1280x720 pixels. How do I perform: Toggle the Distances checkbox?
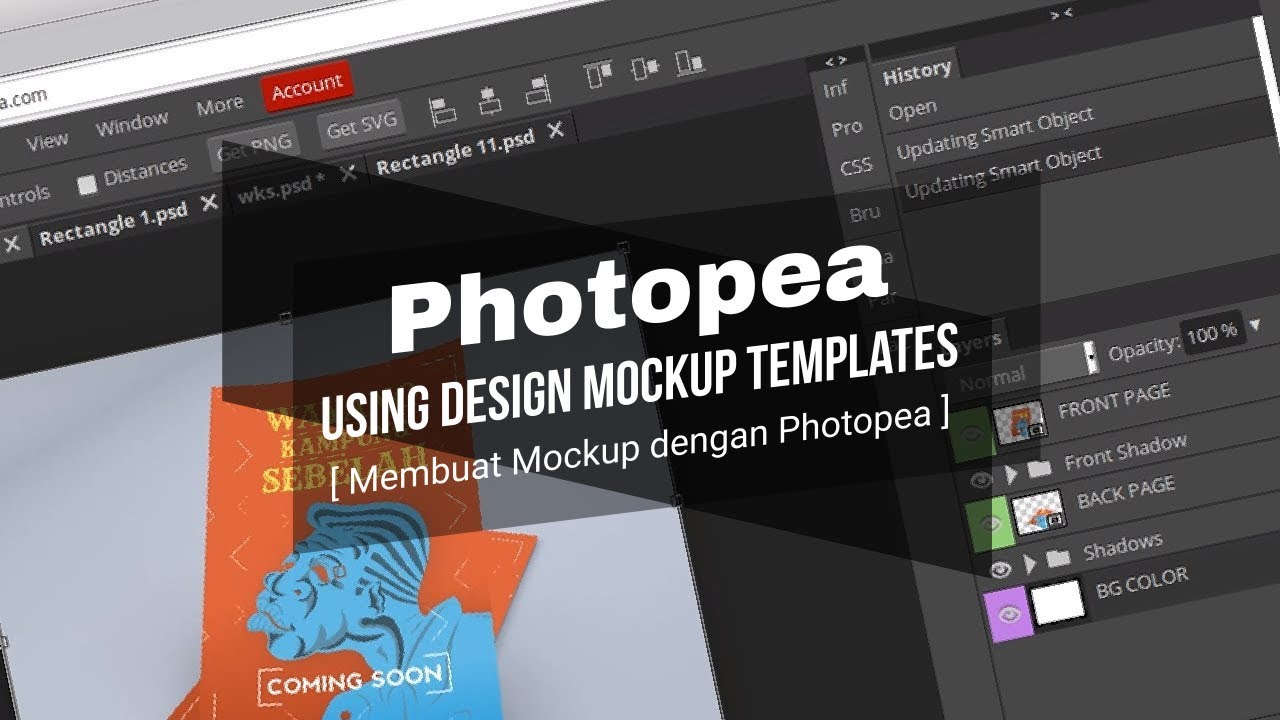[x=87, y=183]
